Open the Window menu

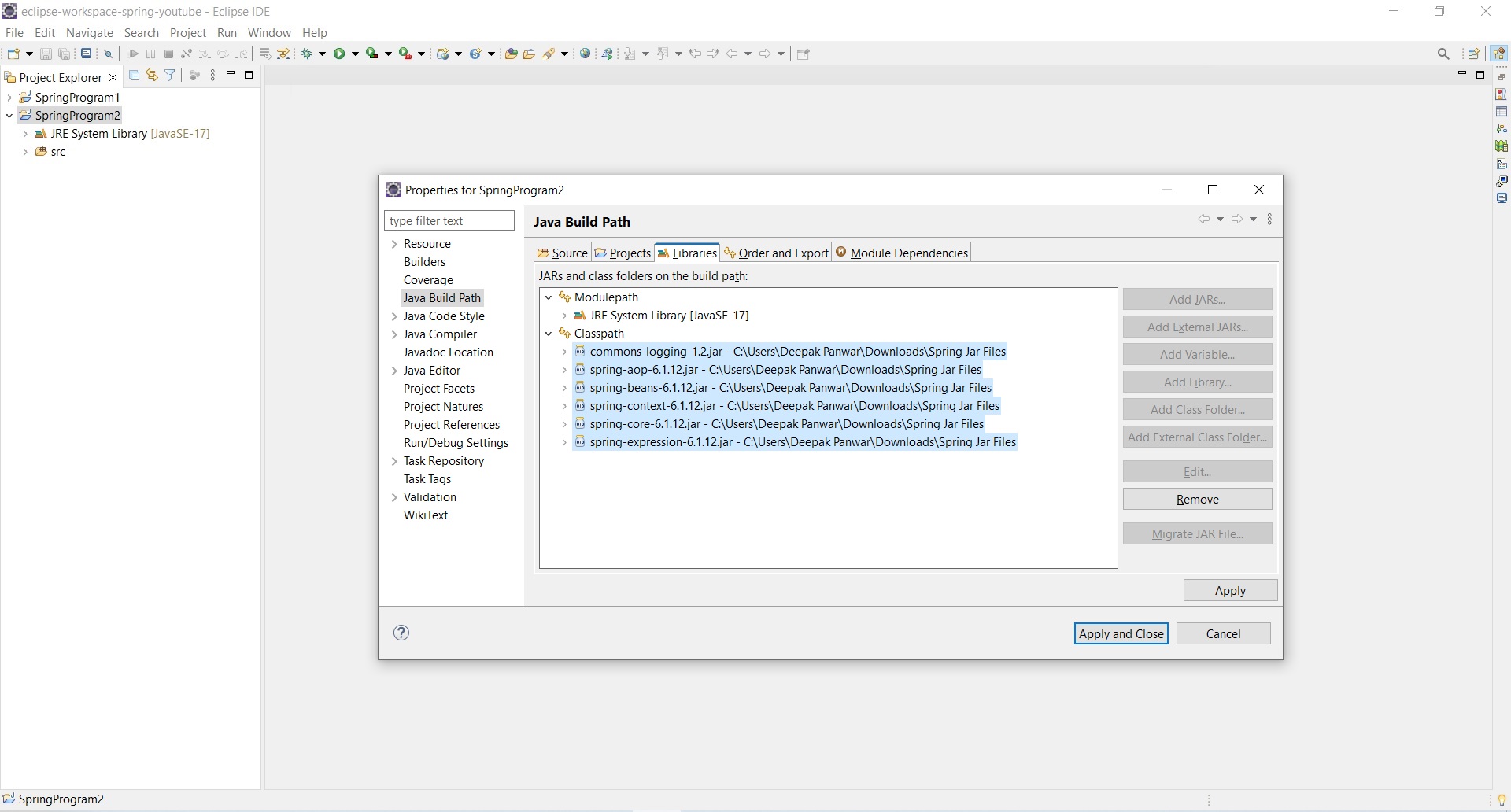269,33
